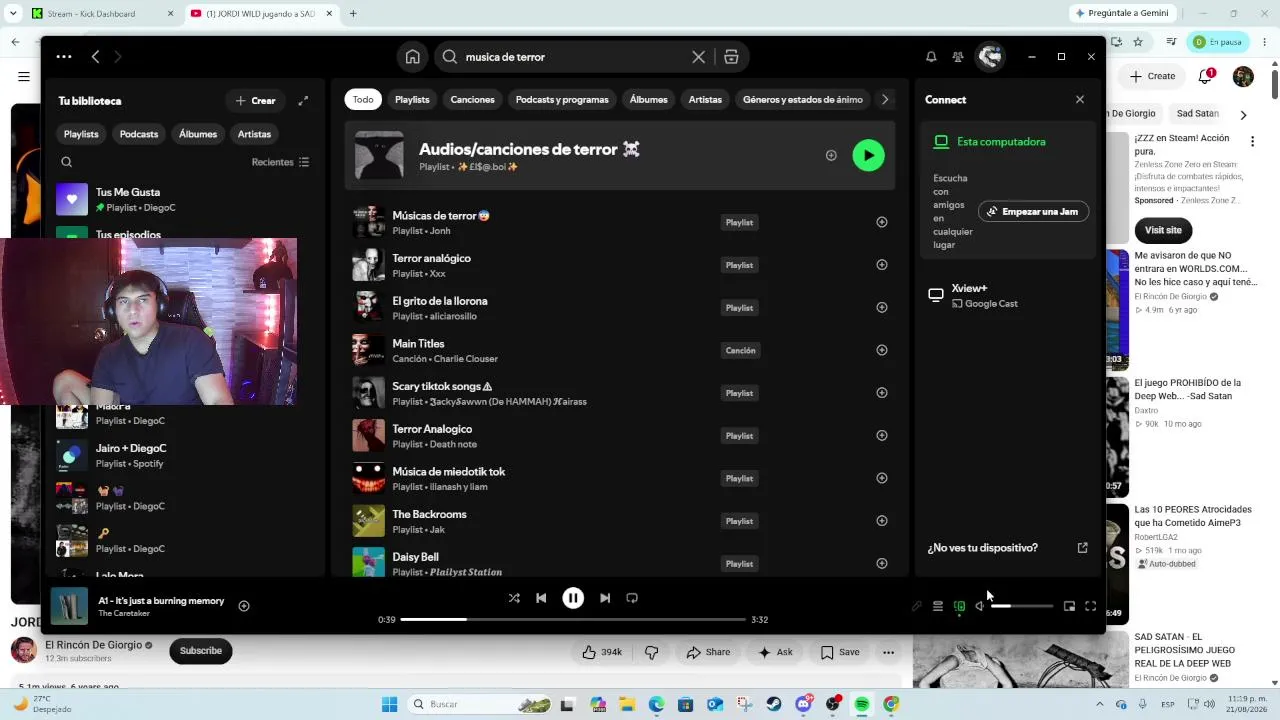Add Músicas de terror to library

coord(882,222)
